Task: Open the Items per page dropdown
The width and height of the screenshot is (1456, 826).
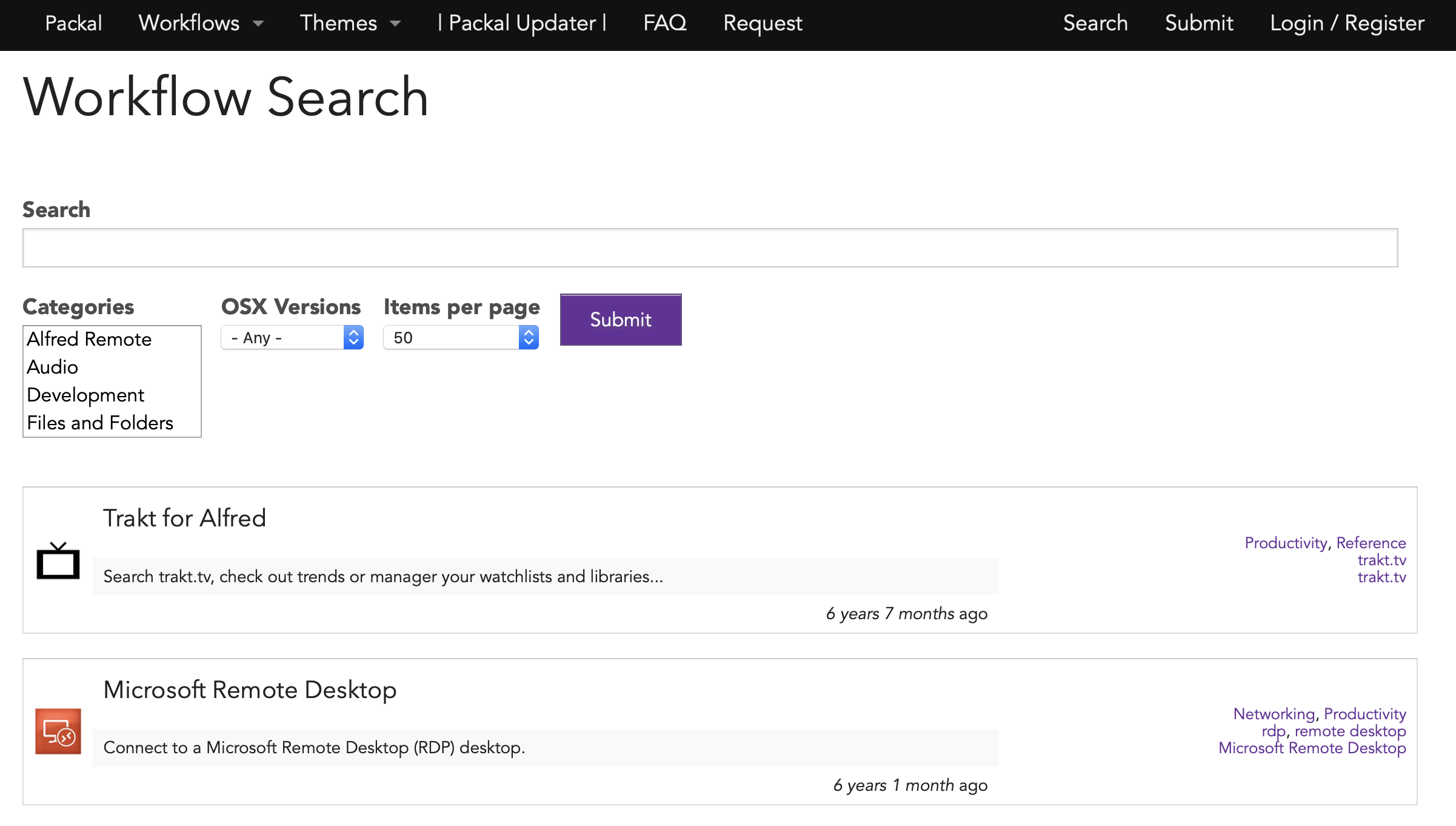Action: [x=461, y=337]
